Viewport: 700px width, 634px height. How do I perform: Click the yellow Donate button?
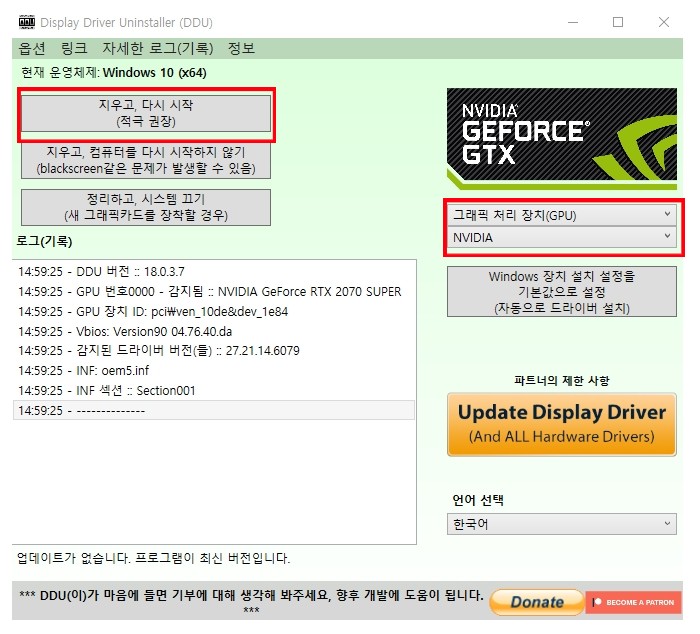pos(537,602)
